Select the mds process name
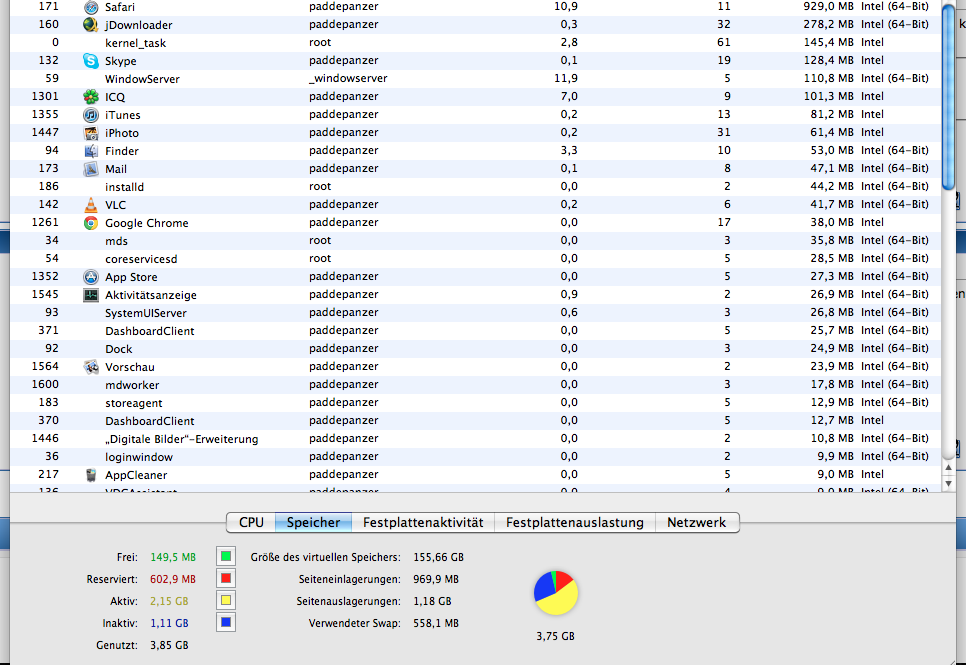The height and width of the screenshot is (665, 966). (x=116, y=241)
